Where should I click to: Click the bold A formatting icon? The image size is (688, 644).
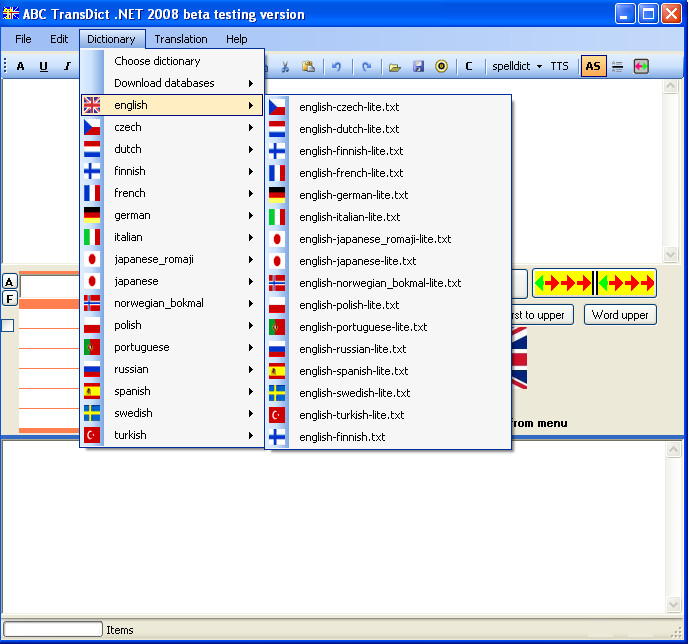coord(20,66)
